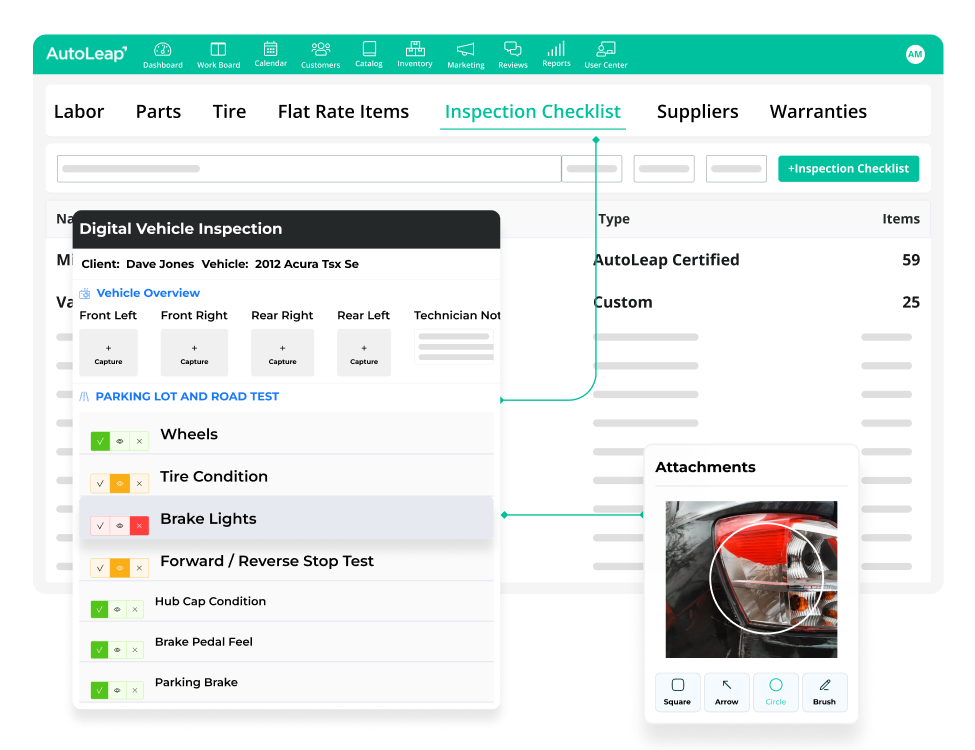This screenshot has width=975, height=750.
Task: Open the AutoLeap Certified checklist row
Action: pyautogui.click(x=488, y=260)
